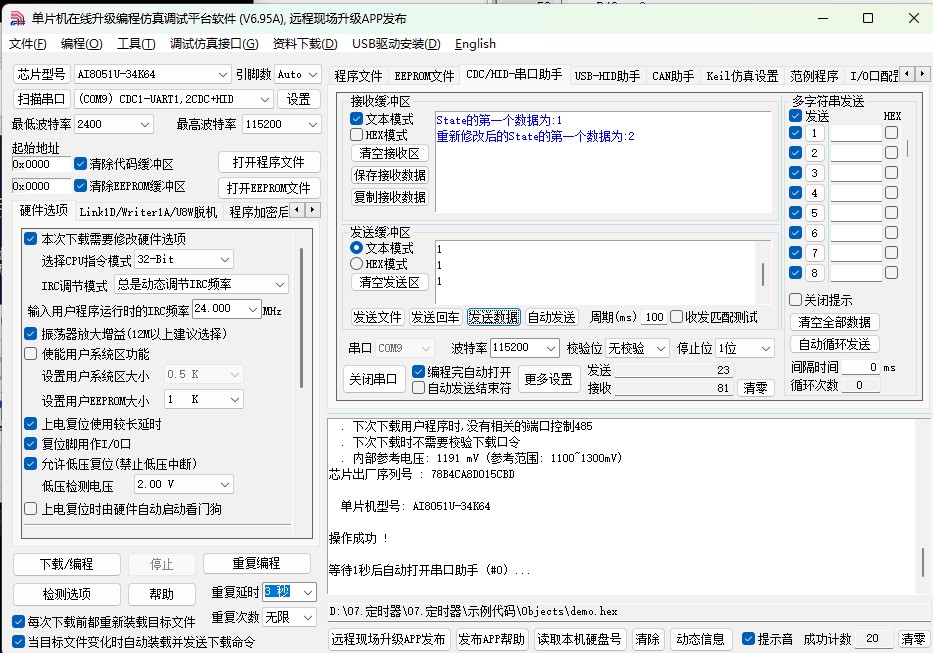933x653 pixels.
Task: Toggle 编程完自动打开 checkbox
Action: tap(418, 372)
